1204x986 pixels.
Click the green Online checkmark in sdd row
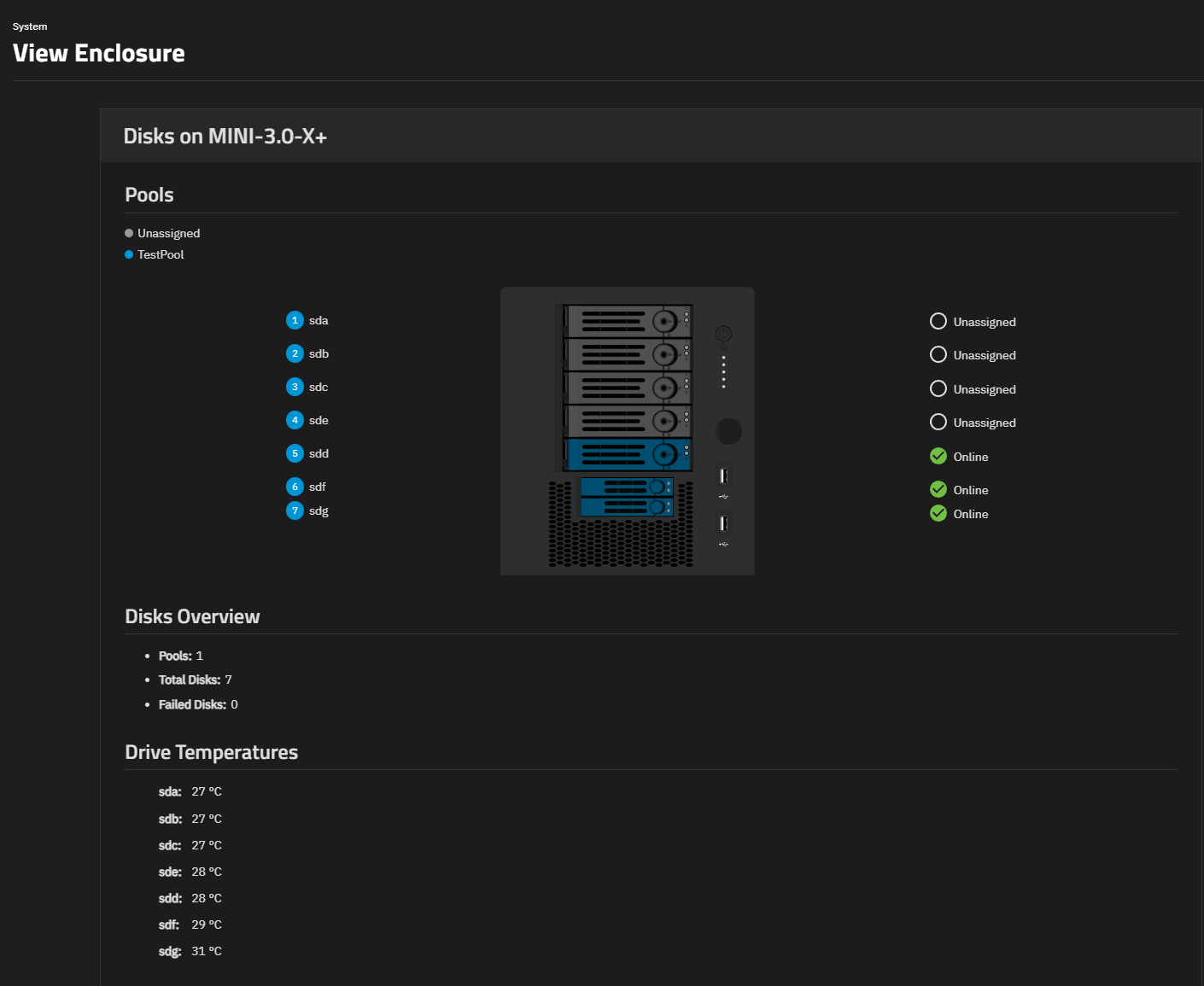point(938,456)
